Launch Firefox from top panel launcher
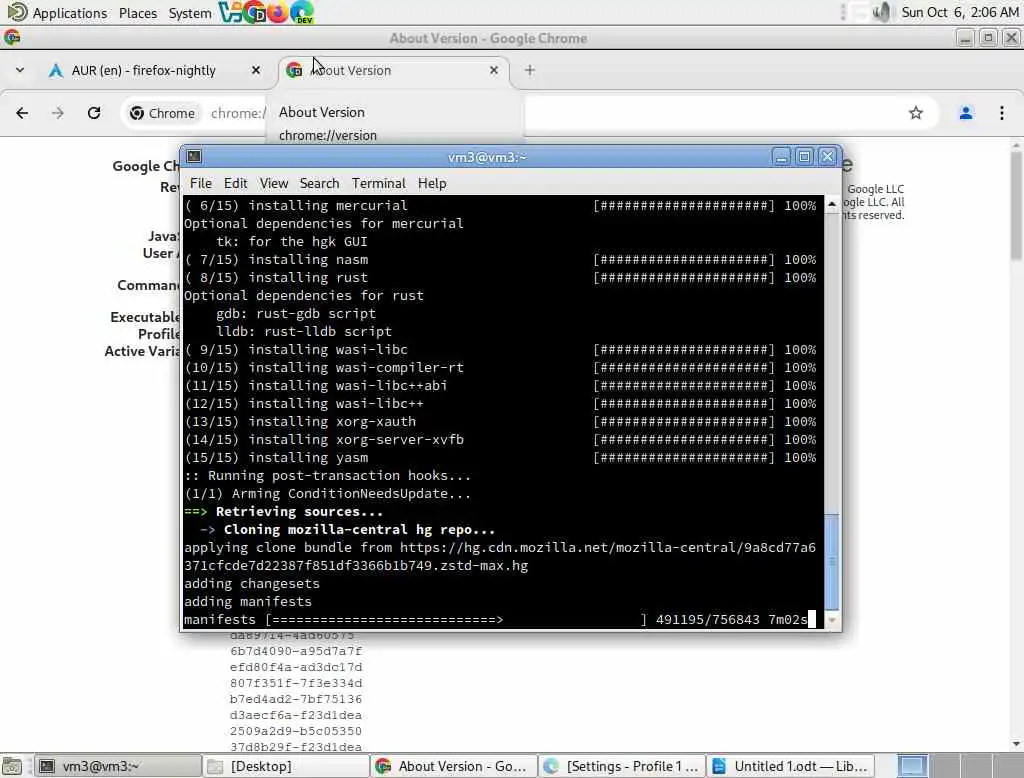The width and height of the screenshot is (1024, 778). point(278,12)
